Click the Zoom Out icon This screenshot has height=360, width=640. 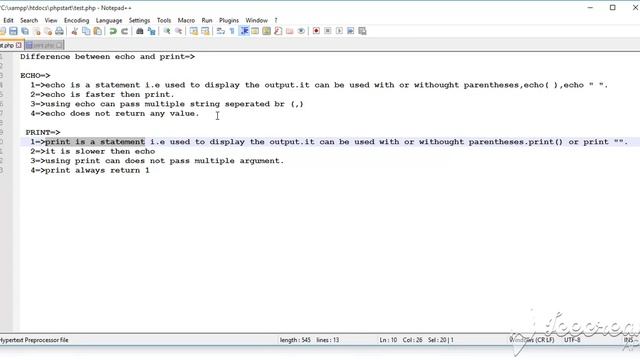click(x=179, y=31)
